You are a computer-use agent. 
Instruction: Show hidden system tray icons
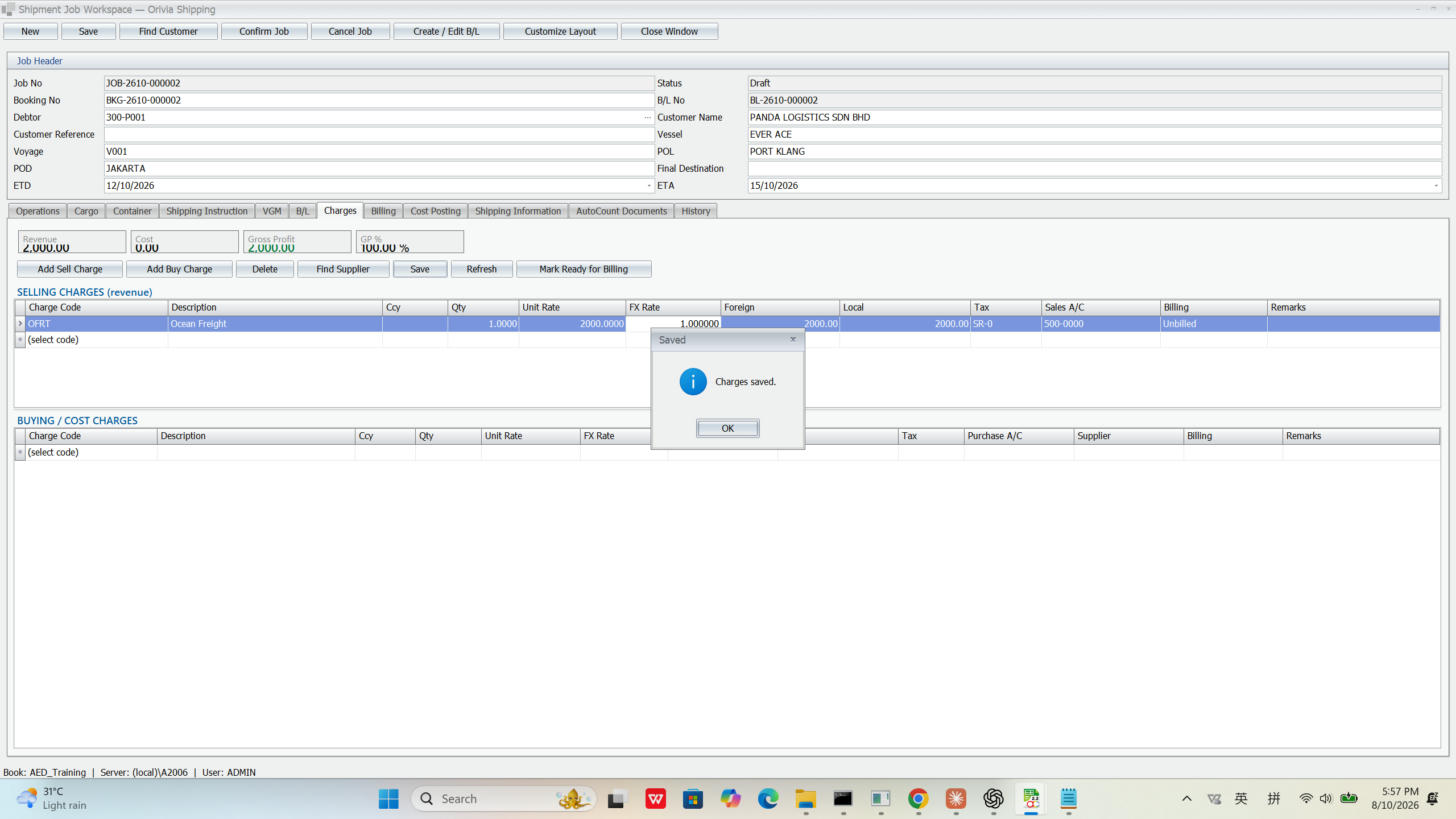click(1187, 798)
